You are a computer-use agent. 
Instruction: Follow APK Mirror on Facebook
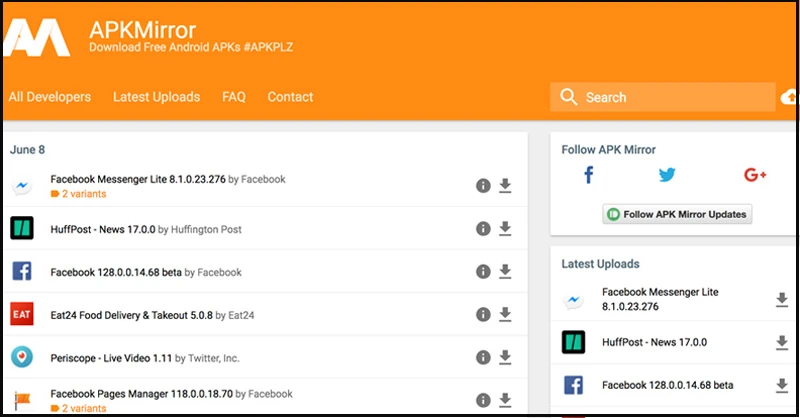[588, 175]
